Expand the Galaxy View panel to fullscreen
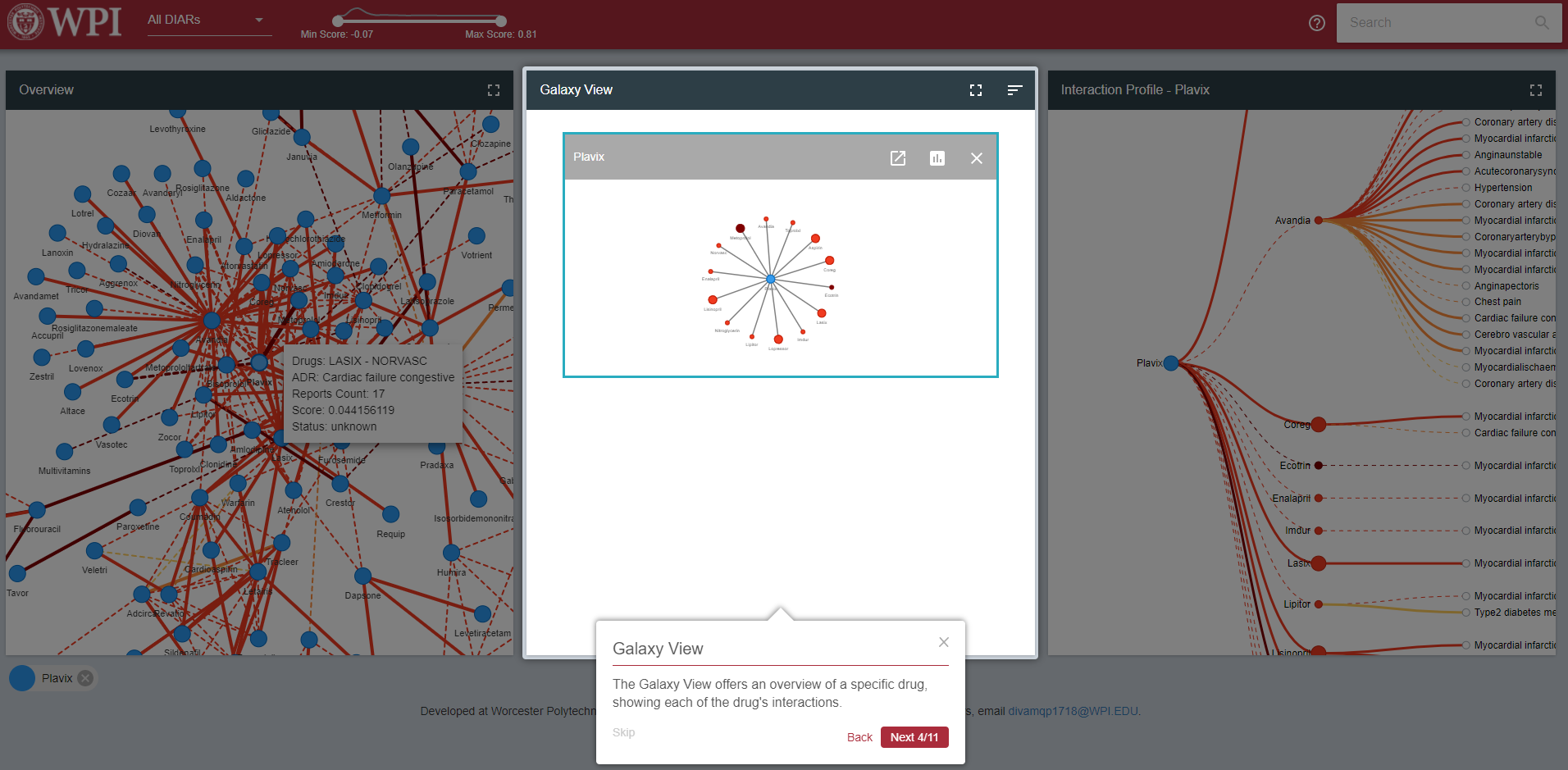Screen dimensions: 1568x770 (x=976, y=90)
